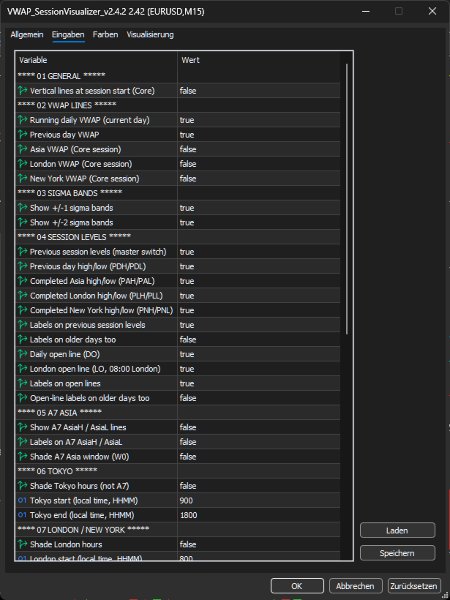Click icon beside Running daily VWAP
The height and width of the screenshot is (600, 450).
(x=23, y=120)
